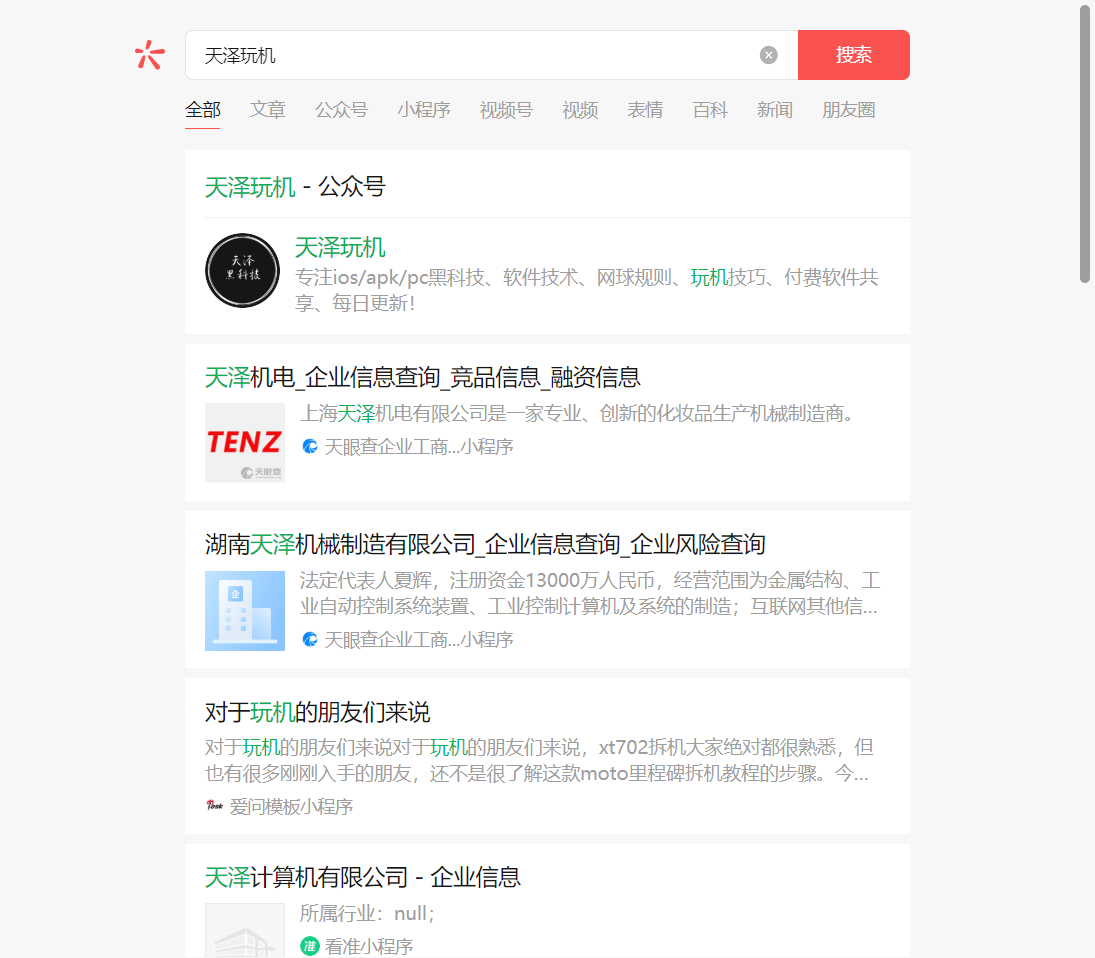Switch to the 文章 tab
This screenshot has width=1095, height=958.
click(267, 110)
